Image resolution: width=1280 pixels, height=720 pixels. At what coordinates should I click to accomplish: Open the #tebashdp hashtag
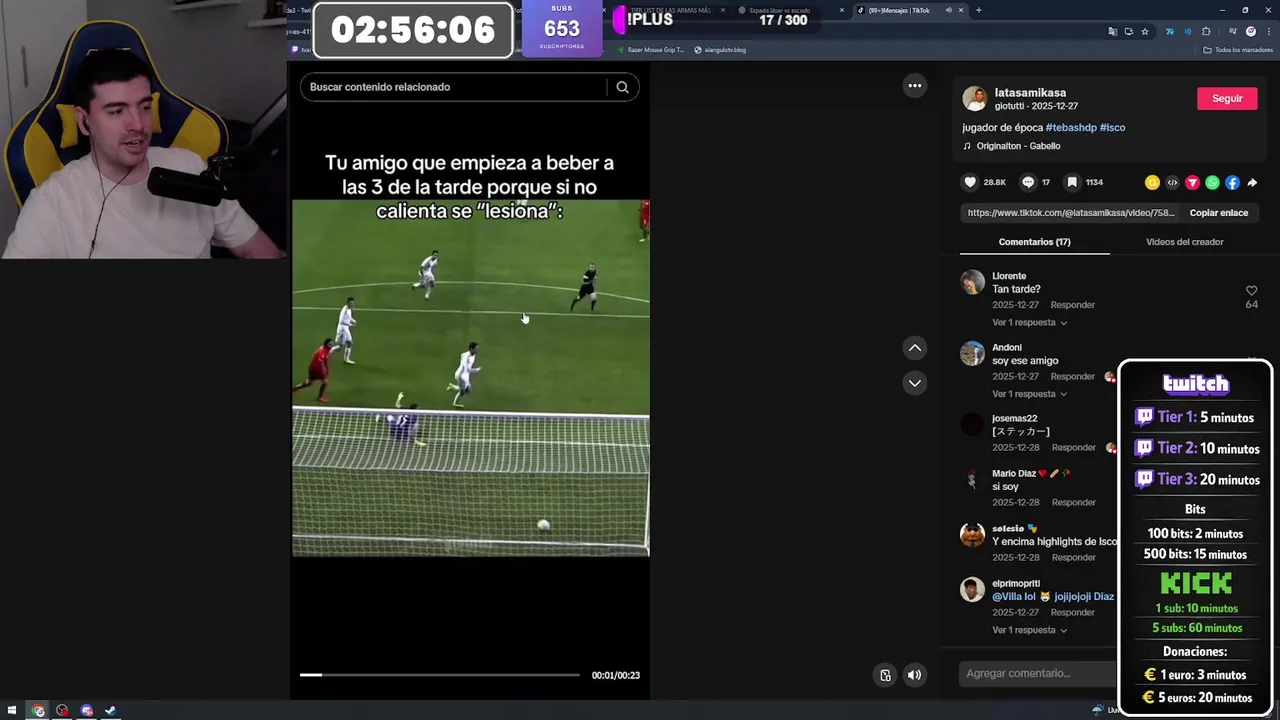[1070, 128]
